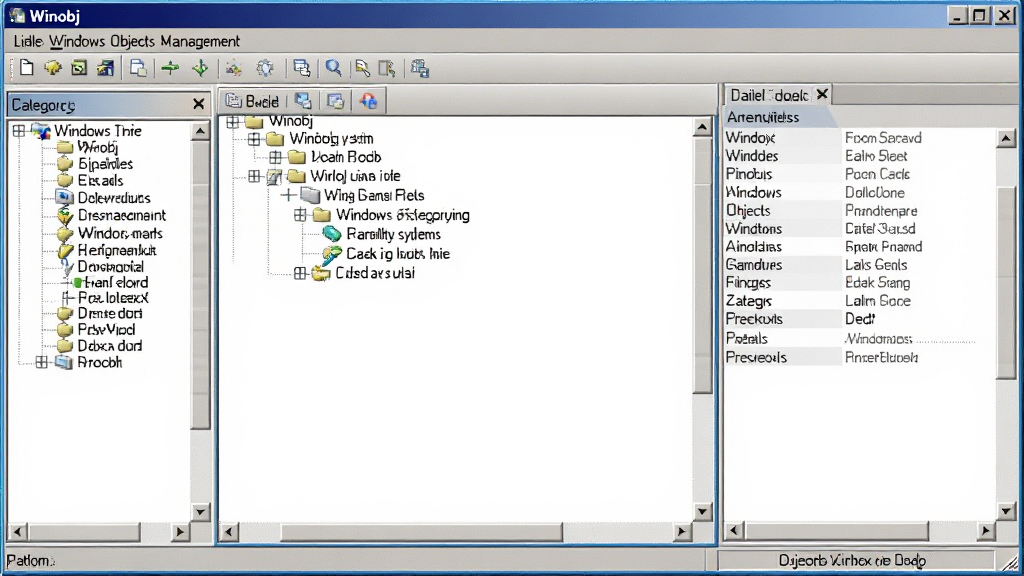1024x576 pixels.
Task: Click the Bacld button
Action: (253, 101)
